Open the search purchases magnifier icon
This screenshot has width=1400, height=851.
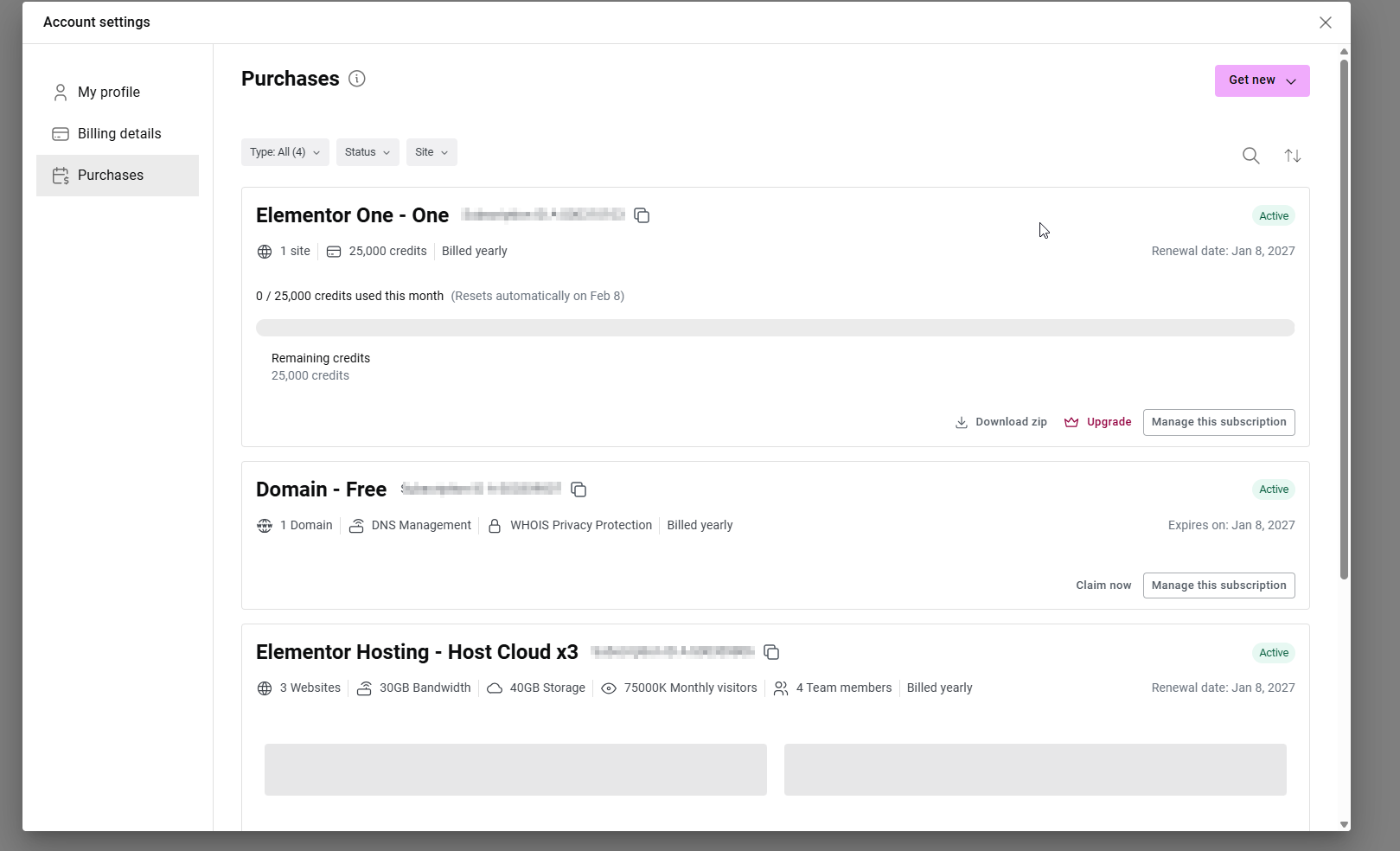[1250, 156]
